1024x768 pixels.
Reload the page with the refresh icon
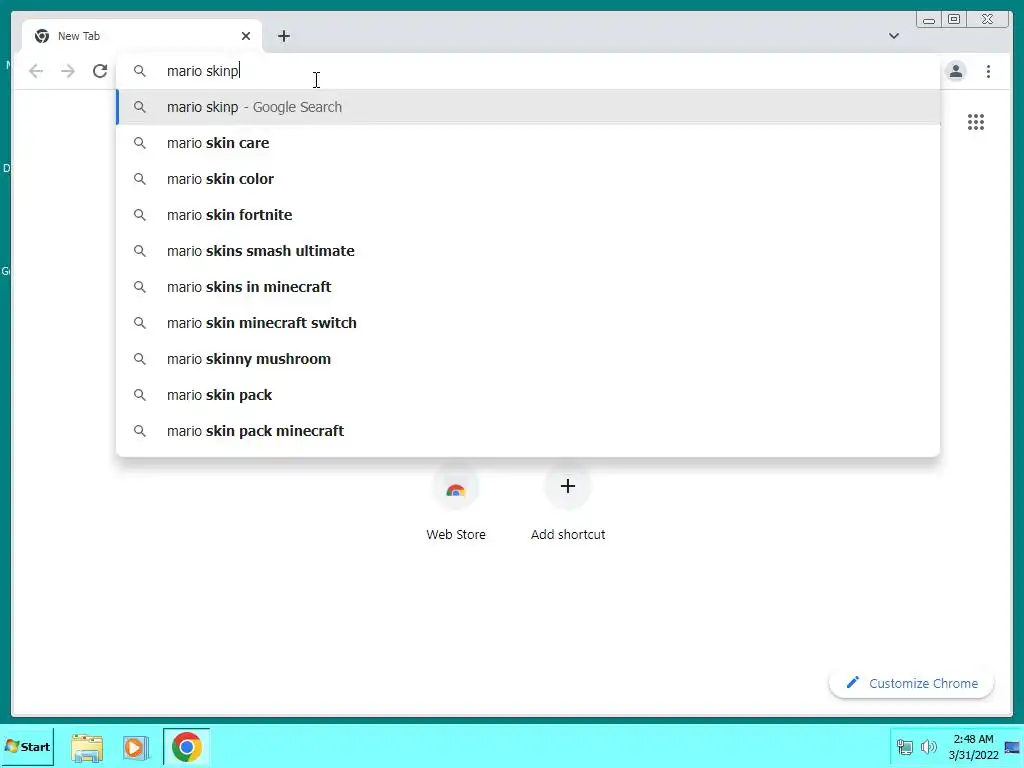pos(100,71)
